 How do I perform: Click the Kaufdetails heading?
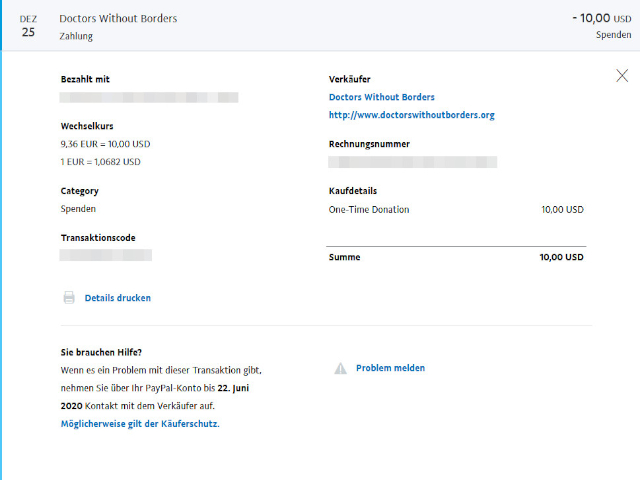pyautogui.click(x=353, y=191)
